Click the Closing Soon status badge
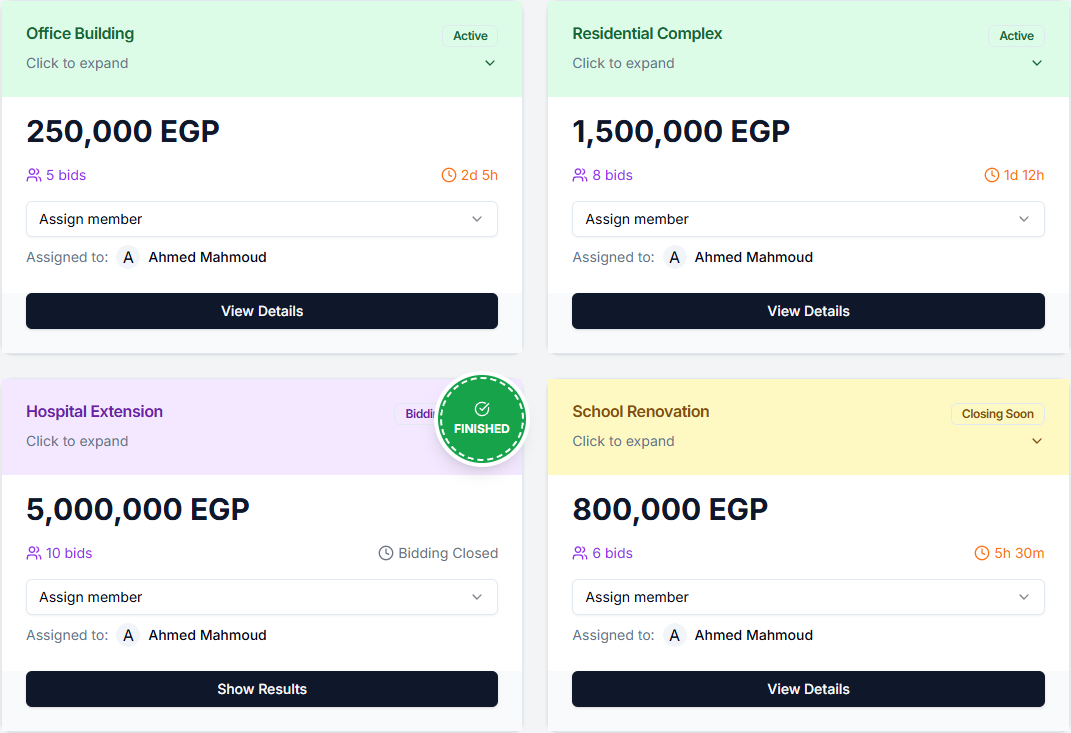Viewport: 1071px width, 733px height. [998, 414]
